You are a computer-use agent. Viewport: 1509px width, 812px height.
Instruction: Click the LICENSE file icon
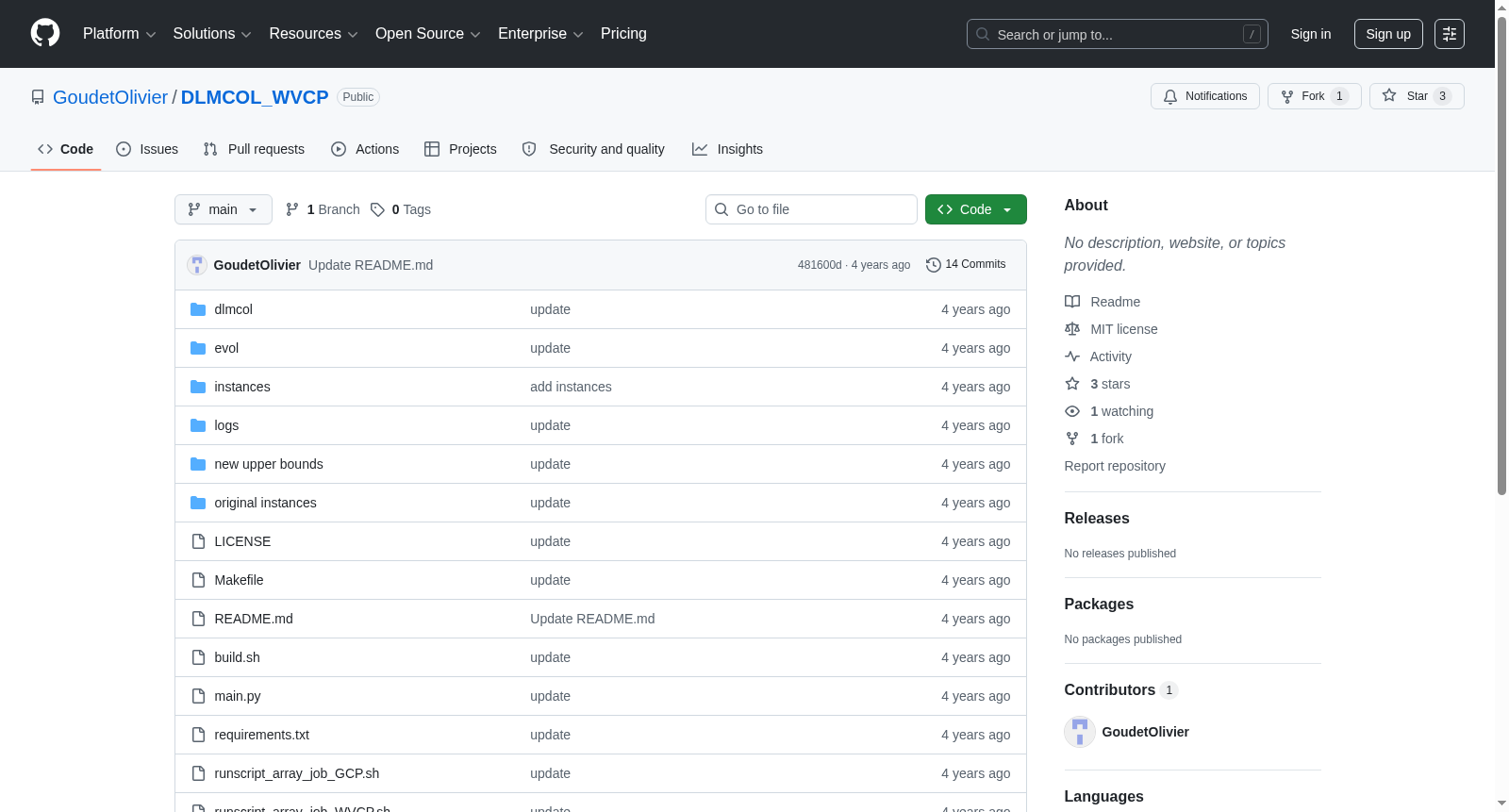[x=198, y=541]
